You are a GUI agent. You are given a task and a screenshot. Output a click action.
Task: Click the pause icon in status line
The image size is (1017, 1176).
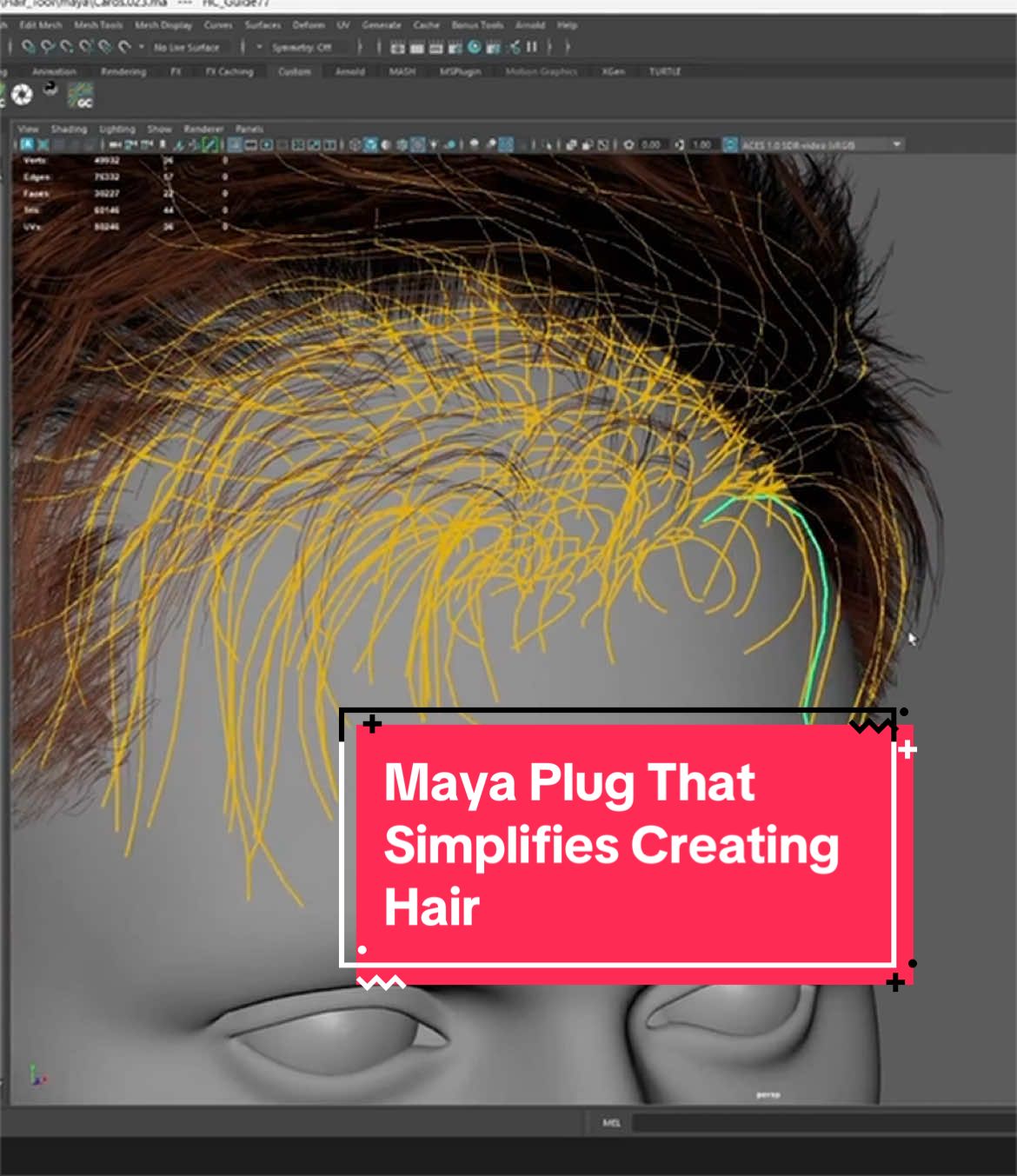click(532, 47)
